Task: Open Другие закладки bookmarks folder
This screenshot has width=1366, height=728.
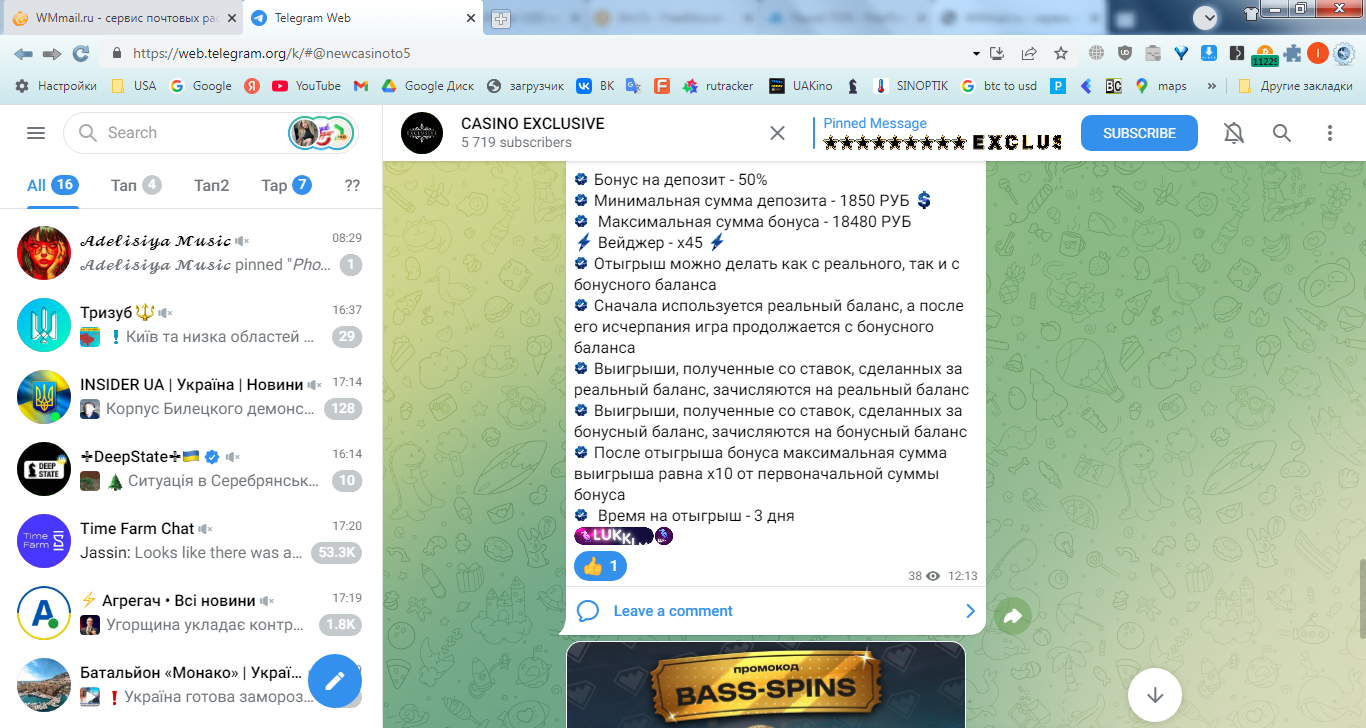Action: [1294, 86]
